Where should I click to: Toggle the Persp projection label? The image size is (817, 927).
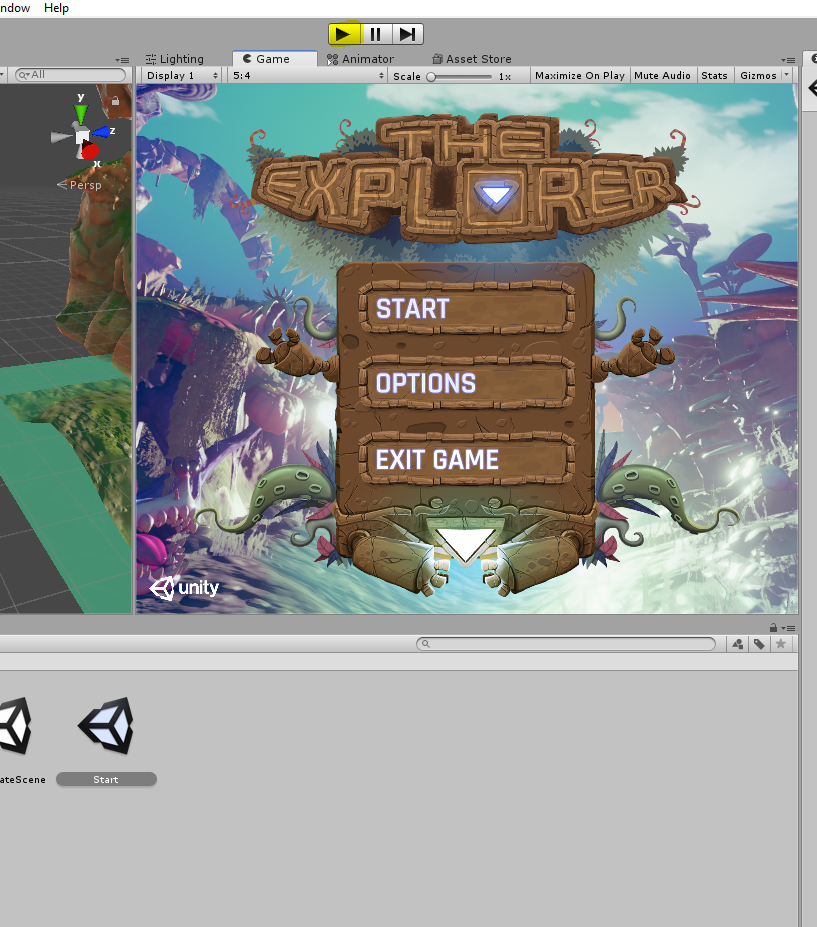[x=80, y=185]
